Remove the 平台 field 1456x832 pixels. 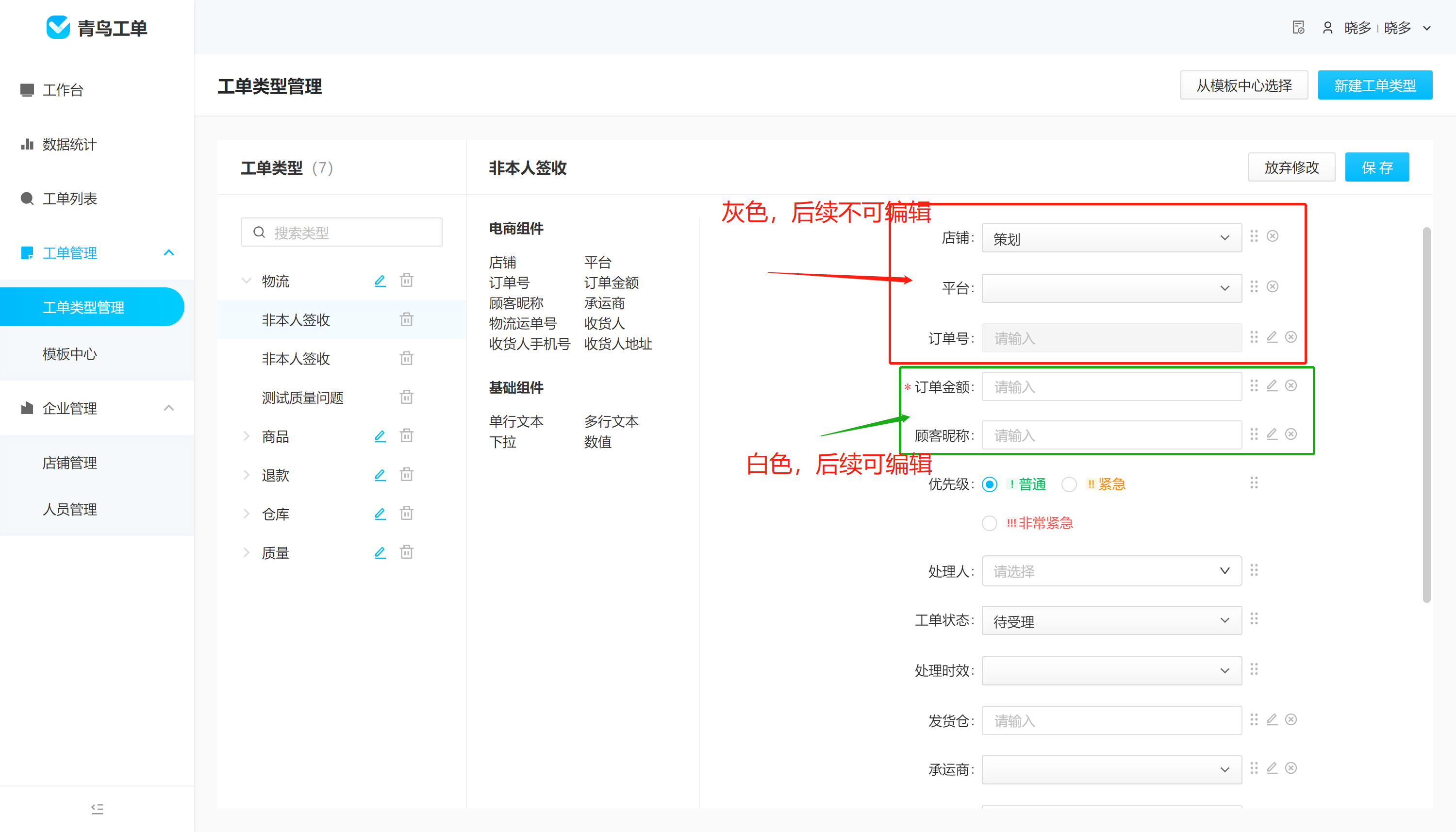pyautogui.click(x=1273, y=286)
